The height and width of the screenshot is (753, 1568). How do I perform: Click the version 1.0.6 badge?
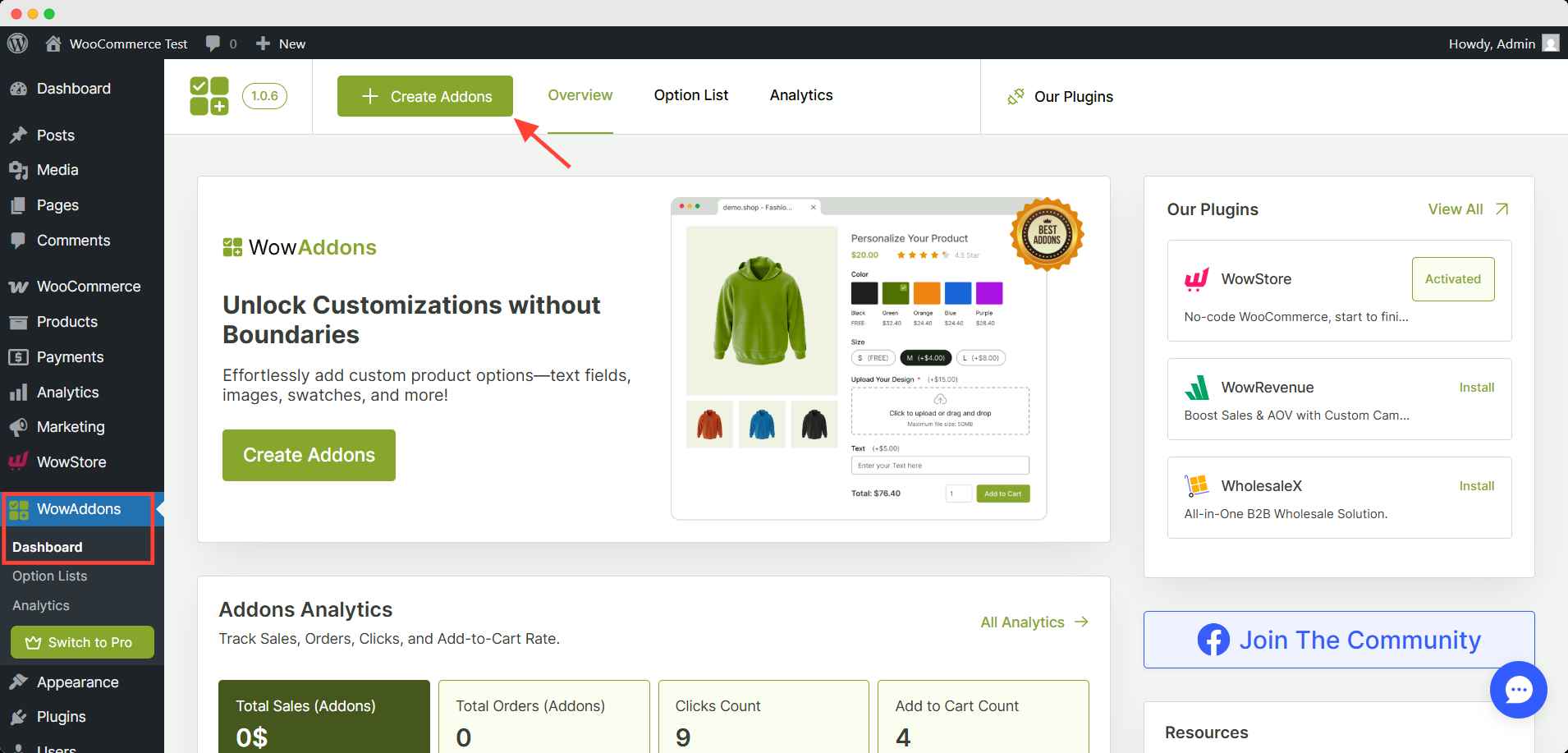click(264, 95)
